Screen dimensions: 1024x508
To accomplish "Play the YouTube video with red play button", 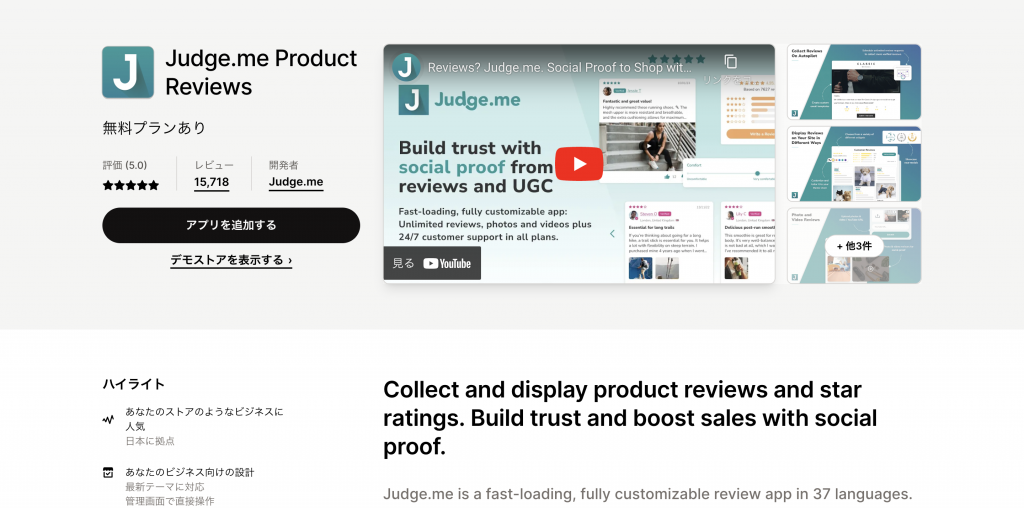I will pyautogui.click(x=579, y=164).
